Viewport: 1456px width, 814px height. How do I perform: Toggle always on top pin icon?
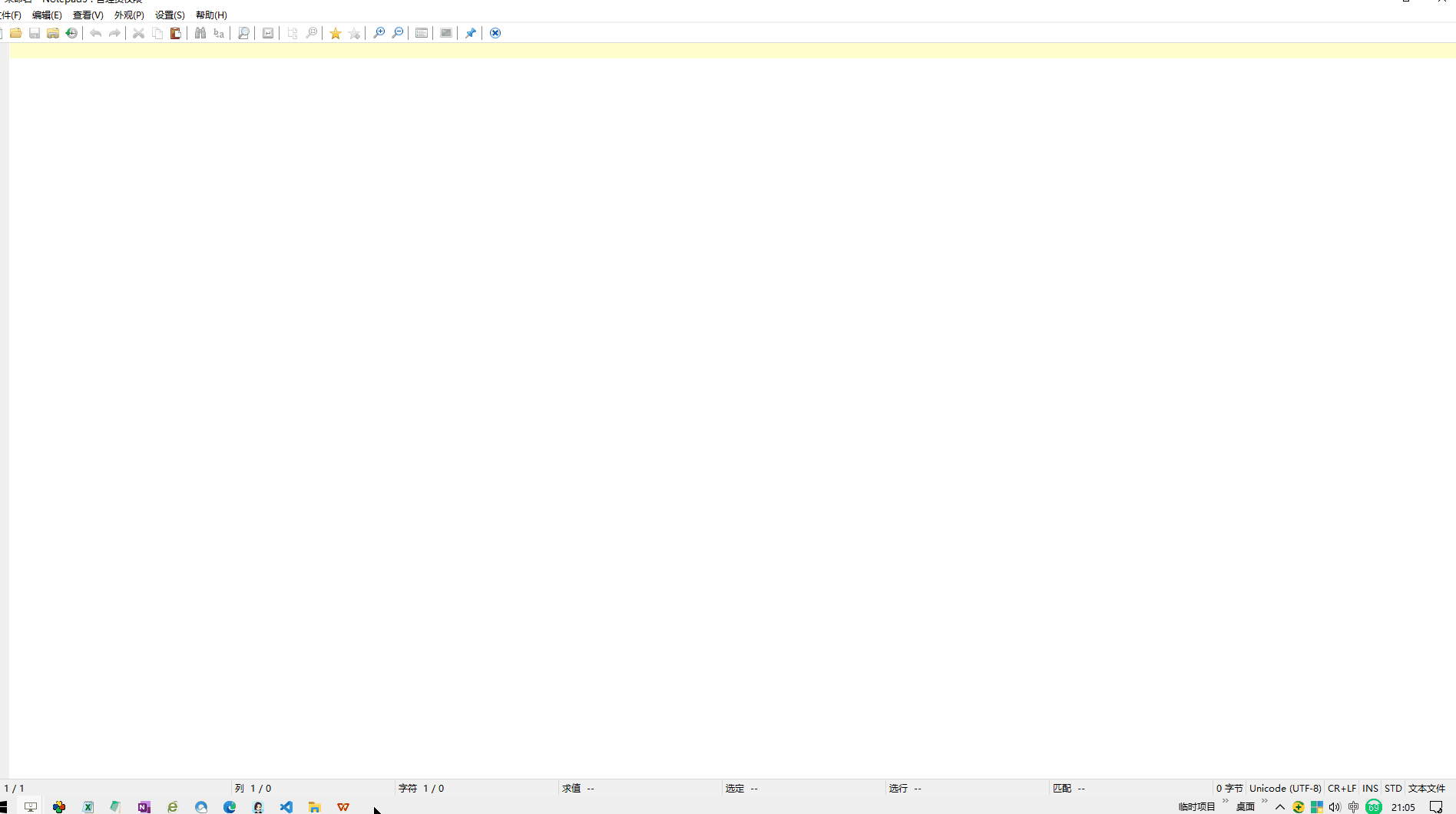(x=471, y=33)
